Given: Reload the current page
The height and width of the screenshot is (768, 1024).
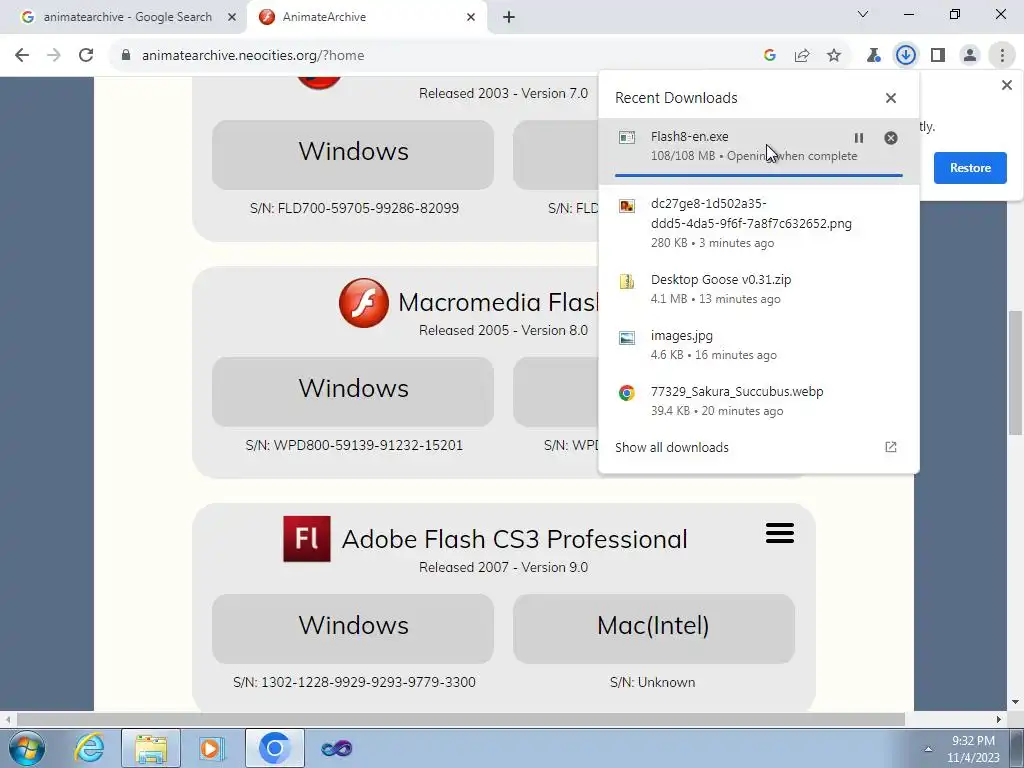Looking at the screenshot, I should pos(86,56).
